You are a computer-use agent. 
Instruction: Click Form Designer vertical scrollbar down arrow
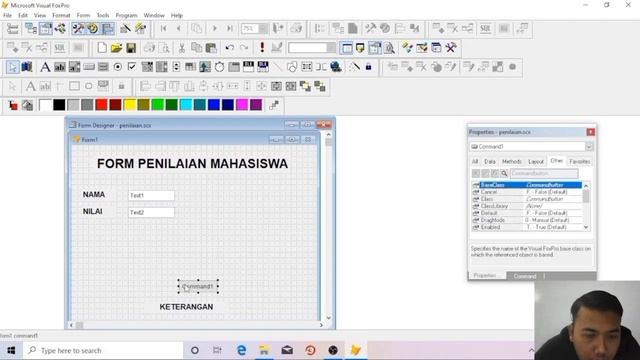(x=329, y=318)
